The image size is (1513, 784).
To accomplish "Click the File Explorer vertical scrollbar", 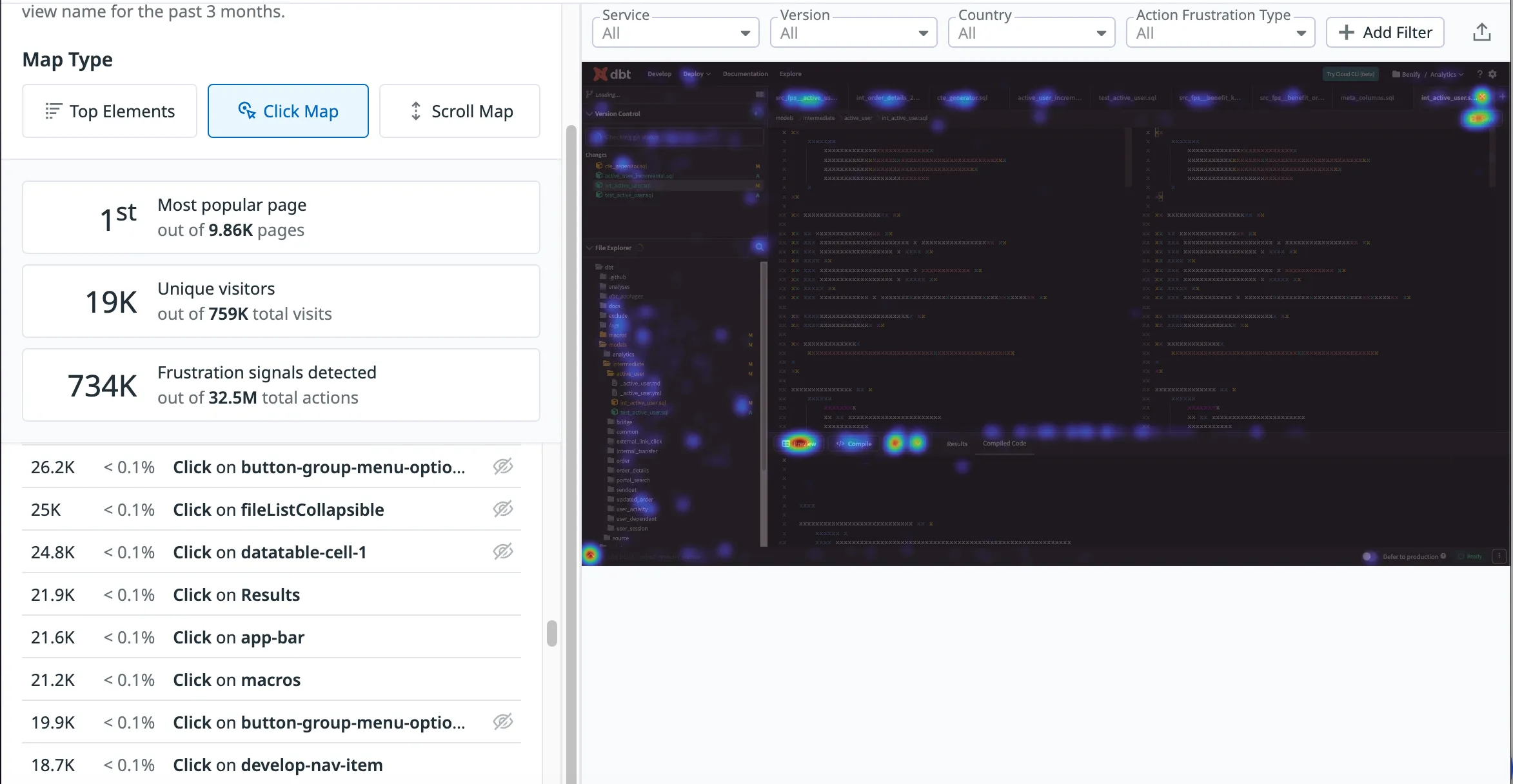I will point(764,403).
